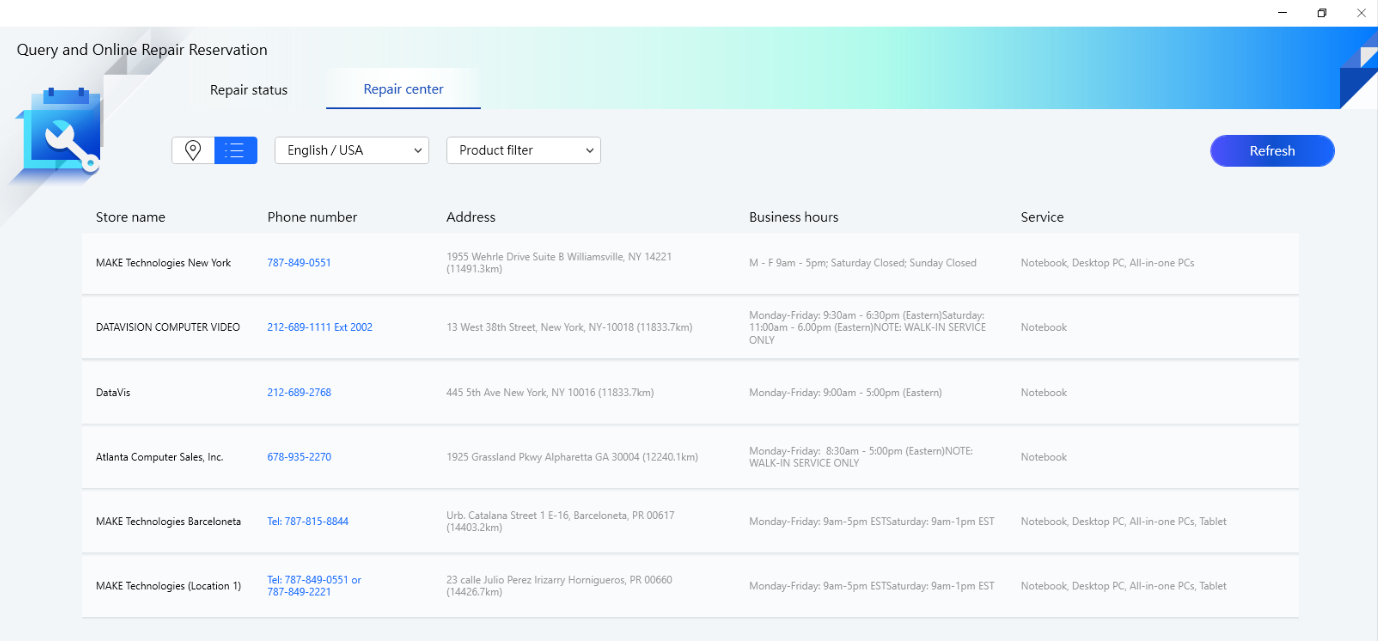The height and width of the screenshot is (641, 1378).
Task: Click address Urb. Catalana Street Barceloneta
Action: [560, 521]
